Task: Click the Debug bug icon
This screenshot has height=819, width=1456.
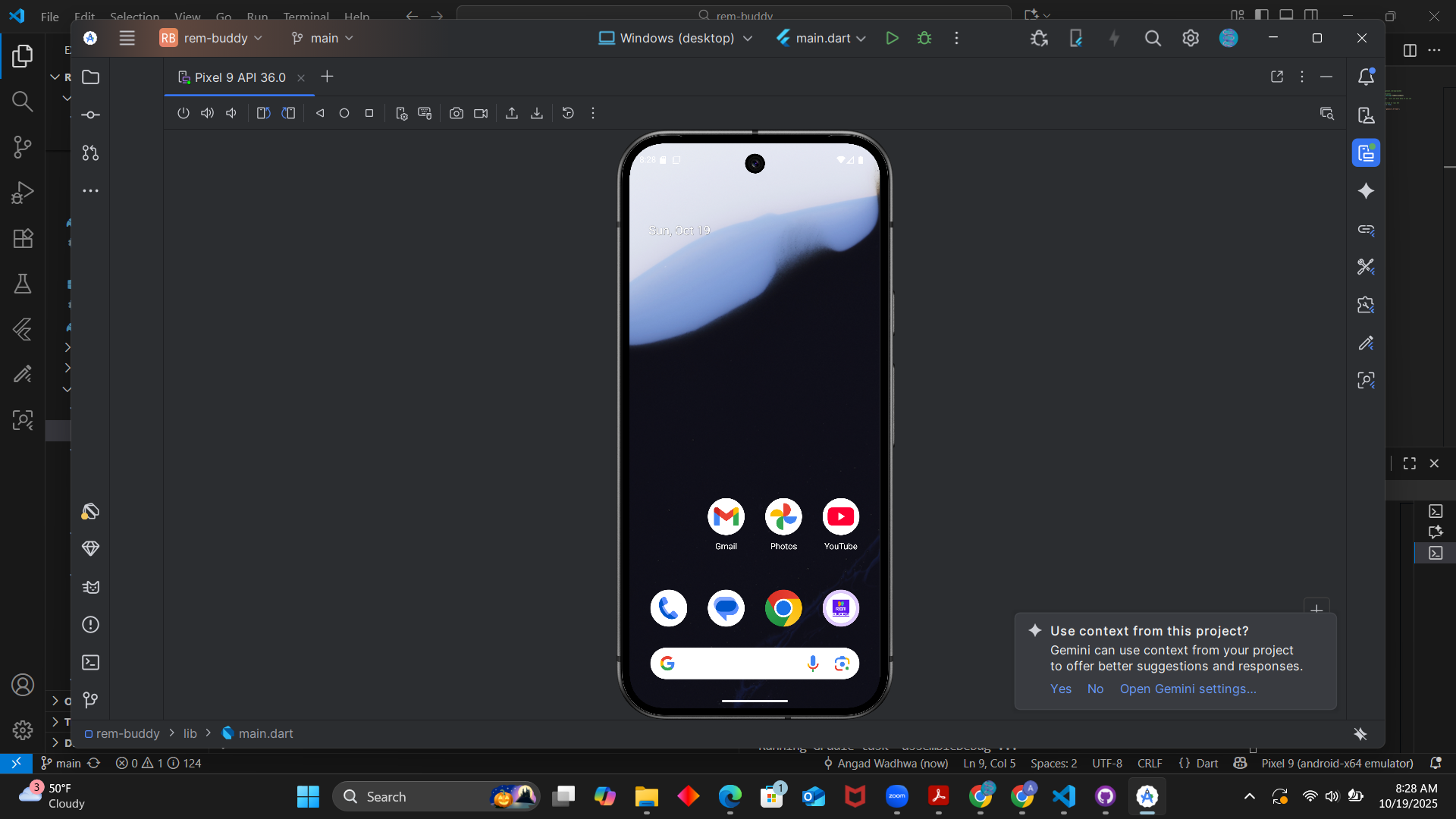Action: point(924,38)
